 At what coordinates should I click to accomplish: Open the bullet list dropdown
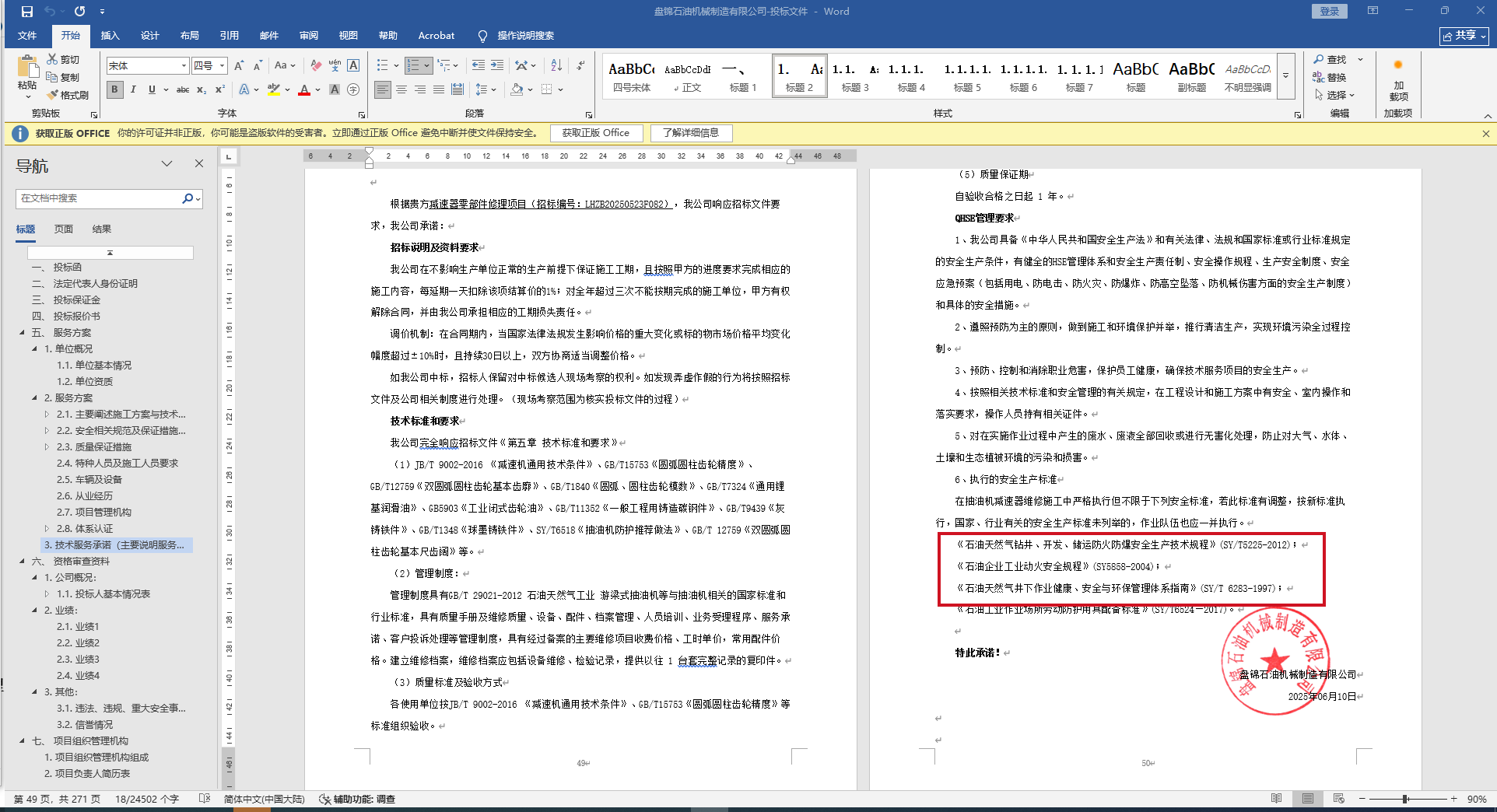coord(396,65)
